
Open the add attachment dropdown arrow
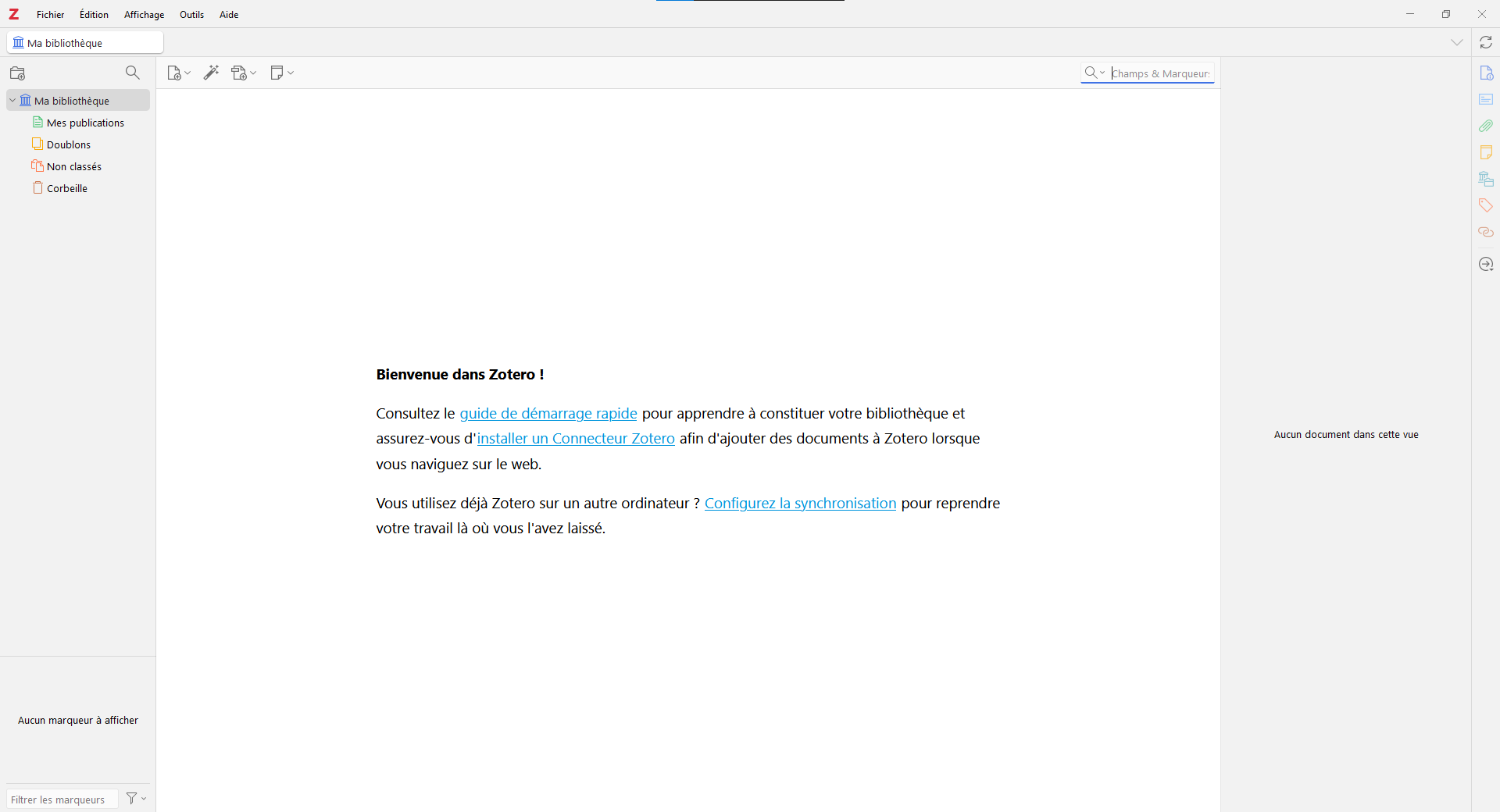point(253,73)
